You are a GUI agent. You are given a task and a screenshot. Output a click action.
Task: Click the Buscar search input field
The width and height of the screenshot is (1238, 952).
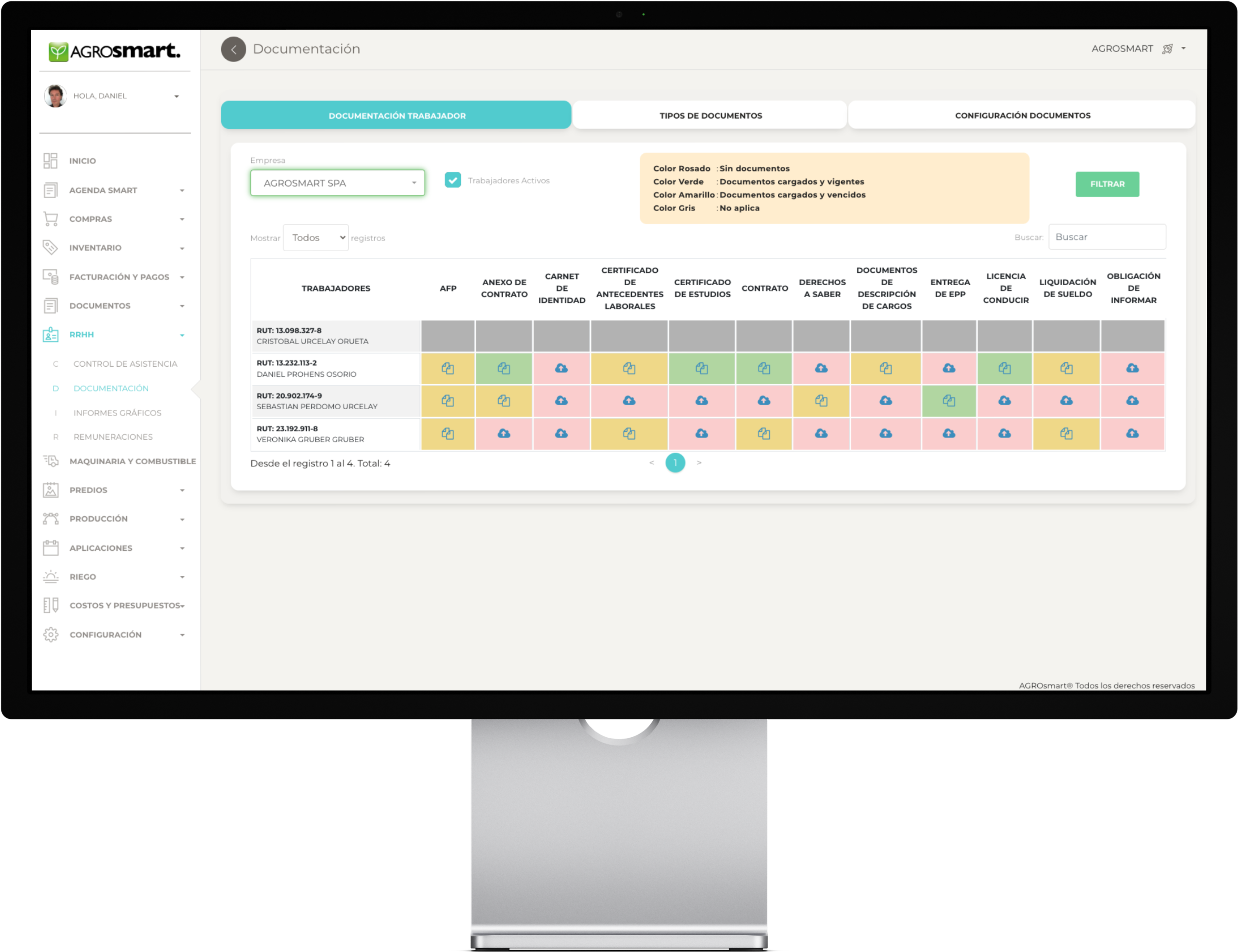(1106, 237)
